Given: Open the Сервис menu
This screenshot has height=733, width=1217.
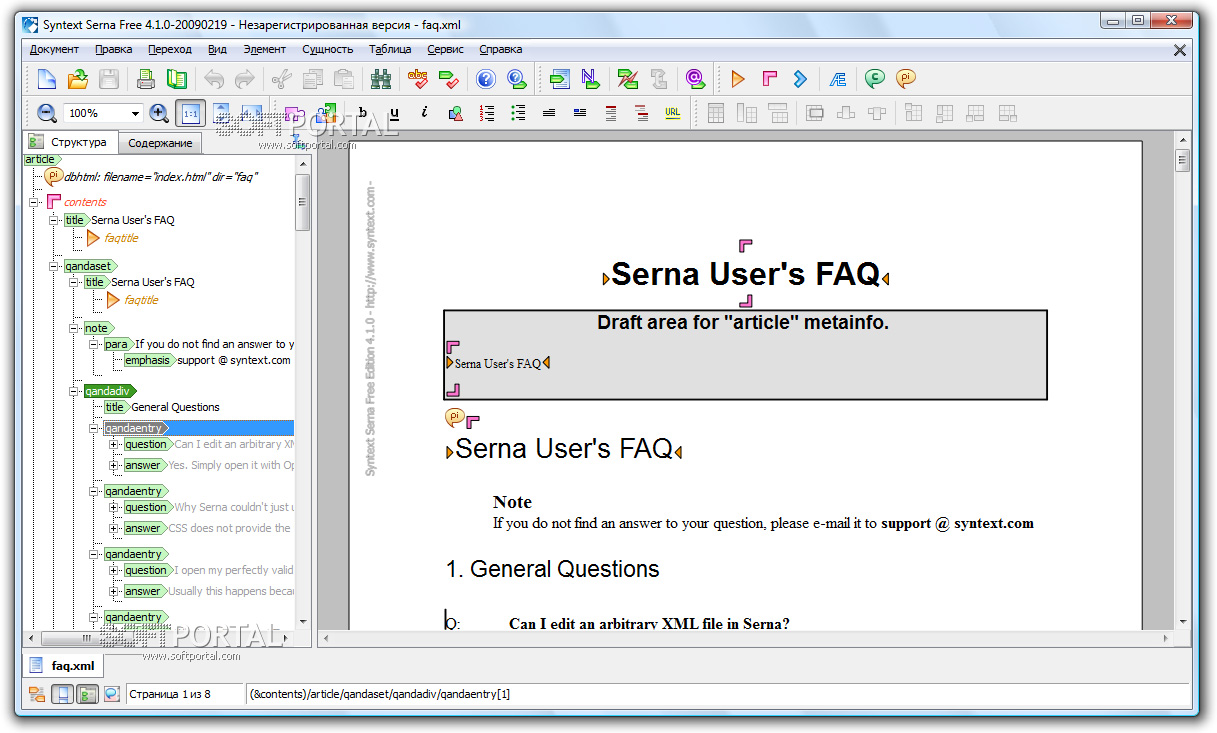Looking at the screenshot, I should (x=445, y=49).
